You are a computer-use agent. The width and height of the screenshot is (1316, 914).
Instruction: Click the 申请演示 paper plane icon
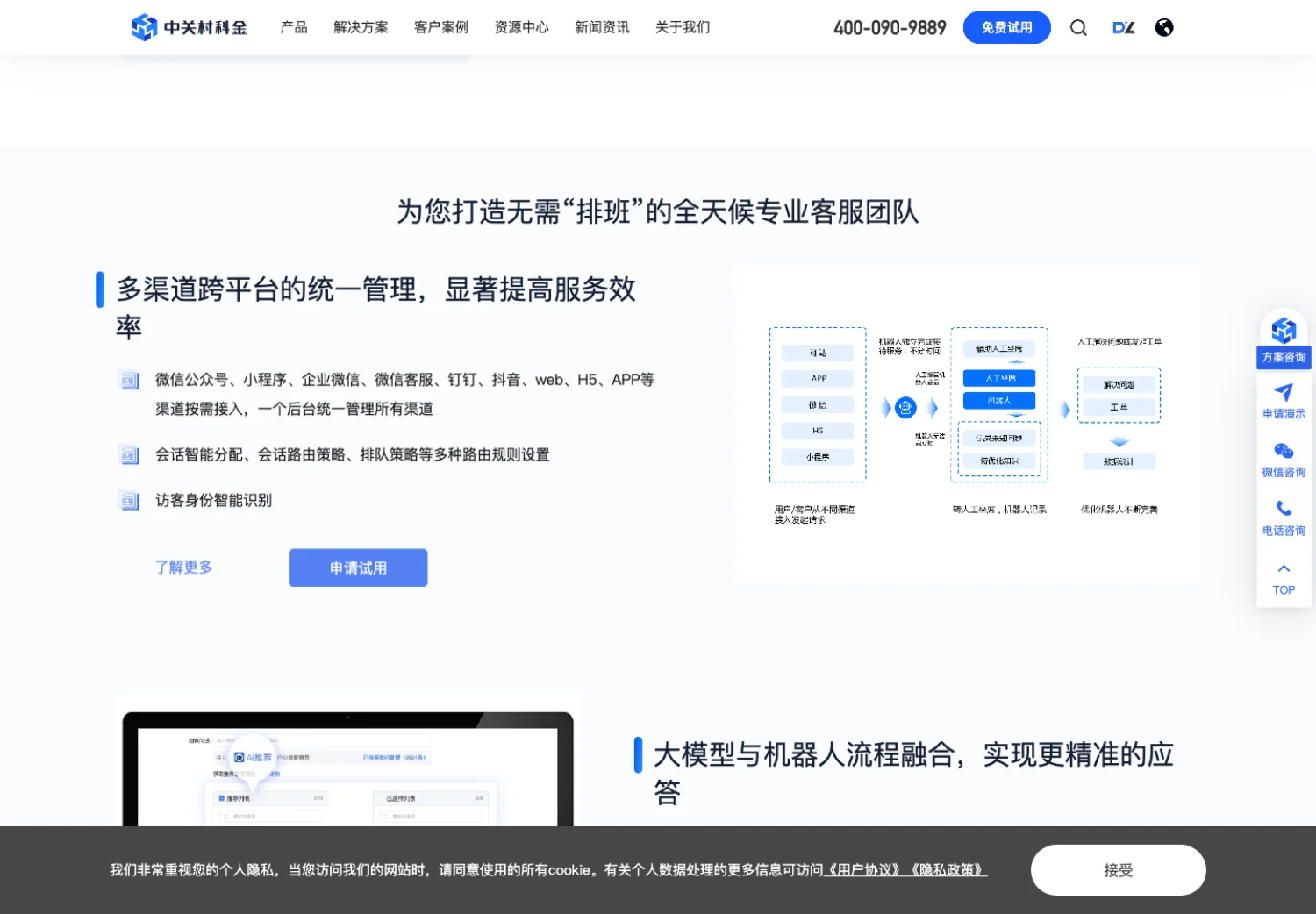pyautogui.click(x=1284, y=392)
